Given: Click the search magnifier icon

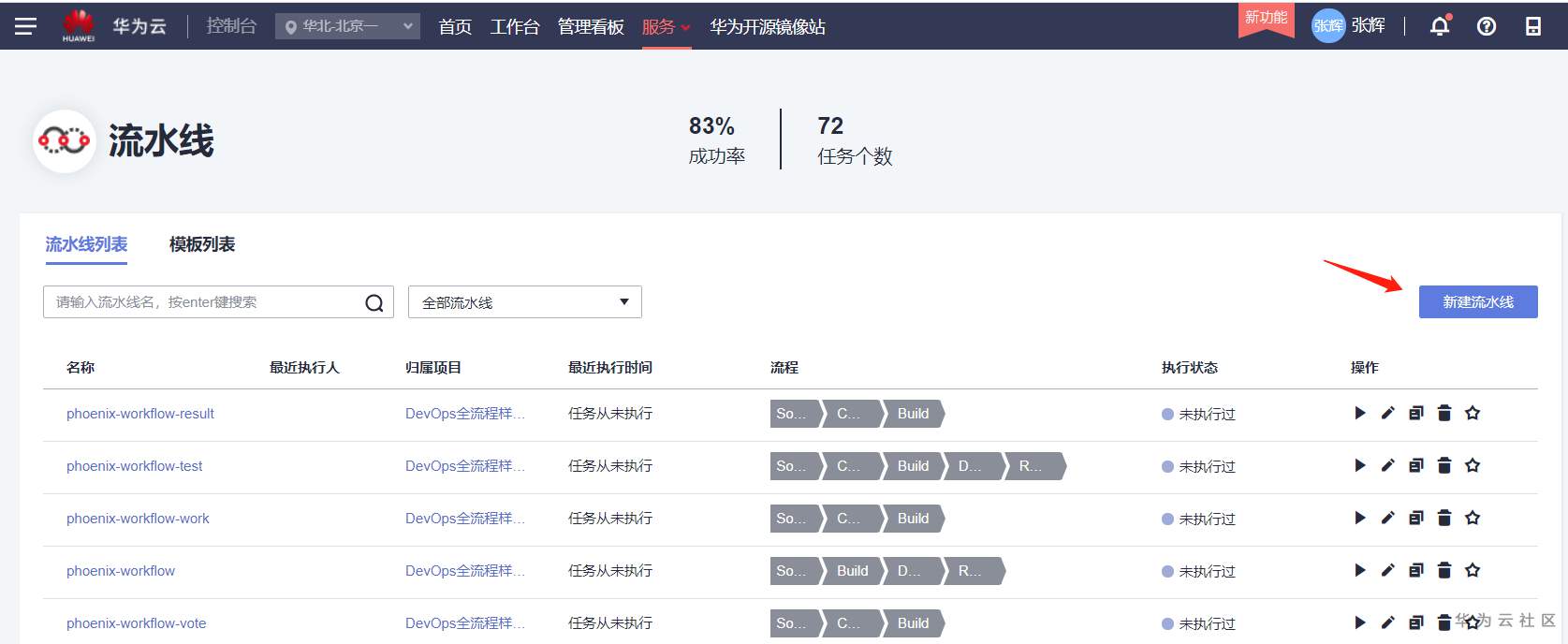Looking at the screenshot, I should coord(374,302).
